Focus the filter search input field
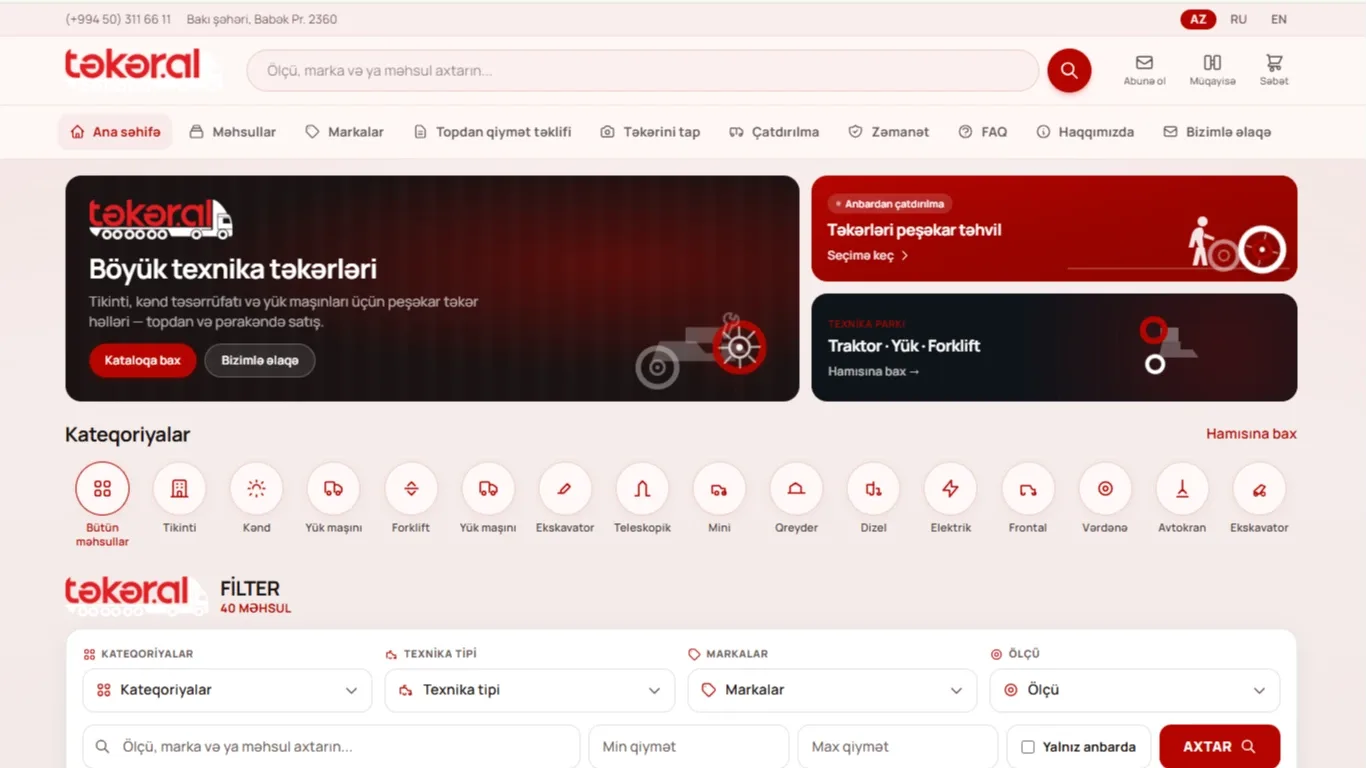The image size is (1367, 768). 331,747
